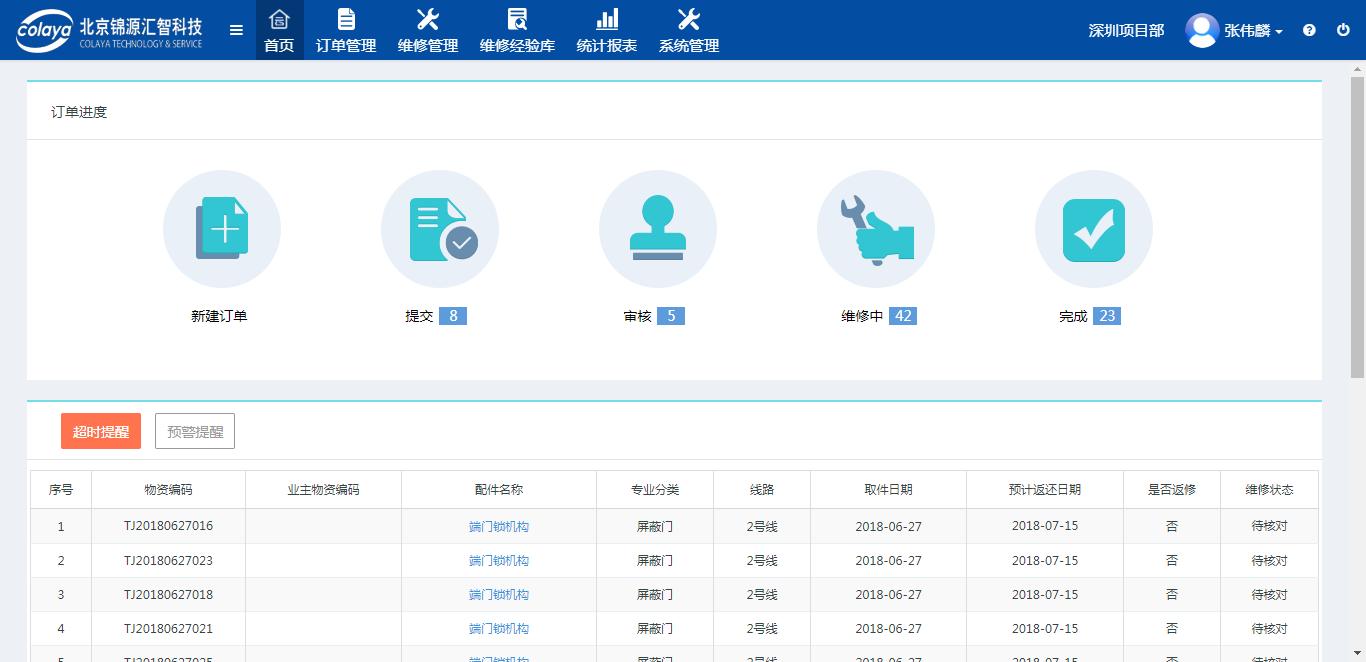Click the 新建订单 label
This screenshot has height=662, width=1366.
coord(219,316)
